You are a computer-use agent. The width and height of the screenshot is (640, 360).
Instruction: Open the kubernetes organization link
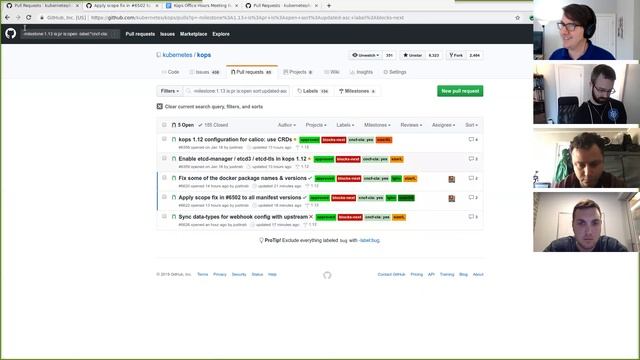177,55
